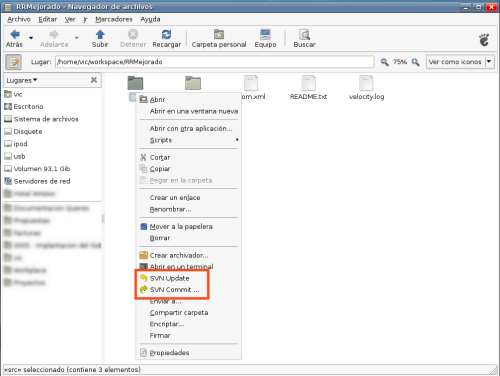The width and height of the screenshot is (500, 376).
Task: Choose Borrar in the context menu
Action: click(189, 238)
